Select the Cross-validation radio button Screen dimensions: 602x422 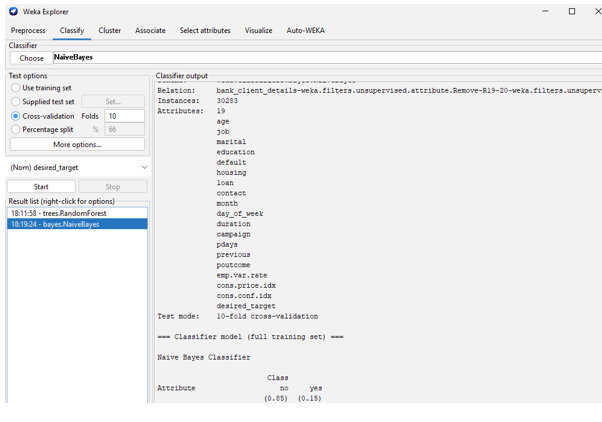(x=43, y=116)
